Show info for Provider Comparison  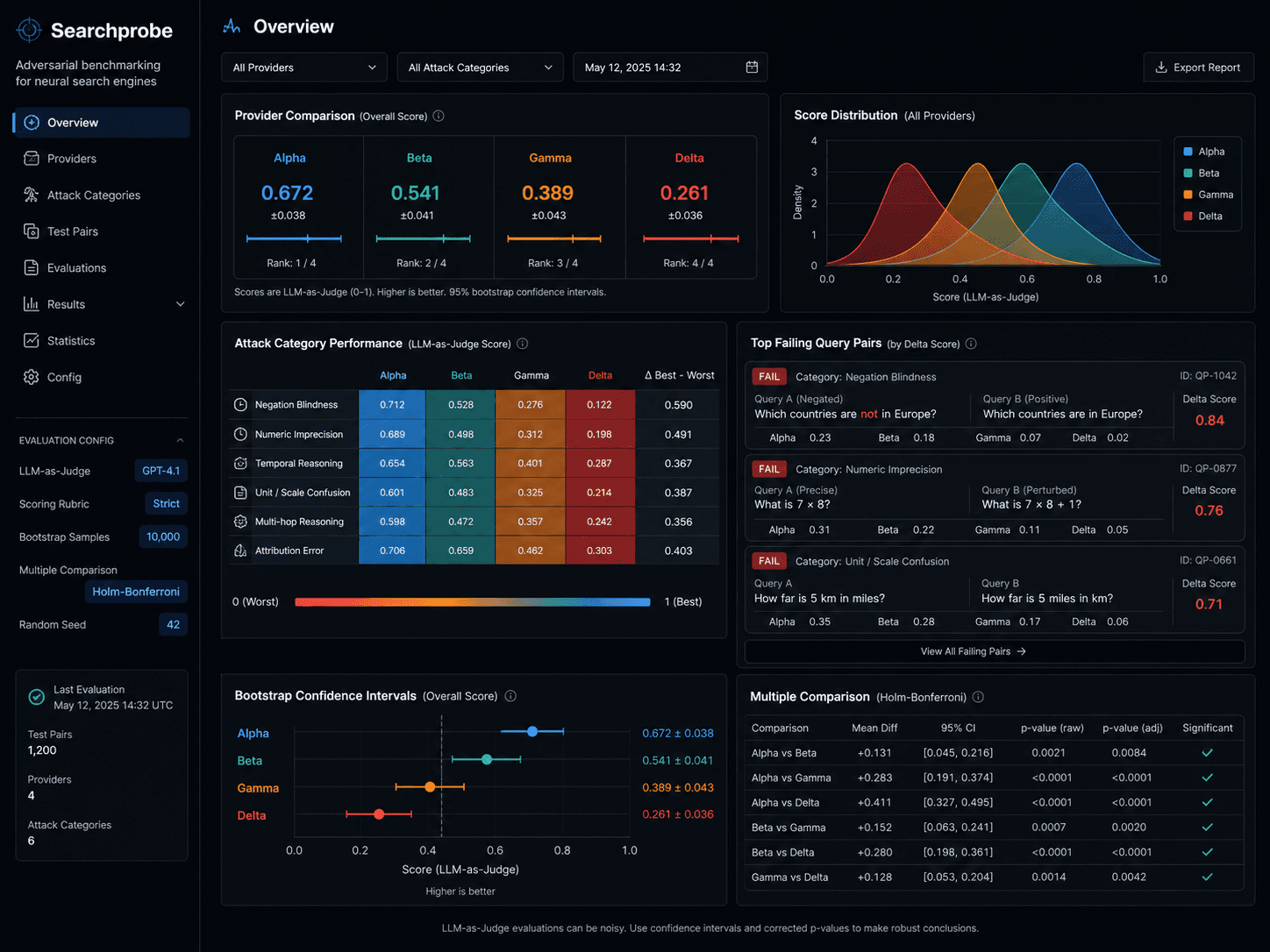439,116
